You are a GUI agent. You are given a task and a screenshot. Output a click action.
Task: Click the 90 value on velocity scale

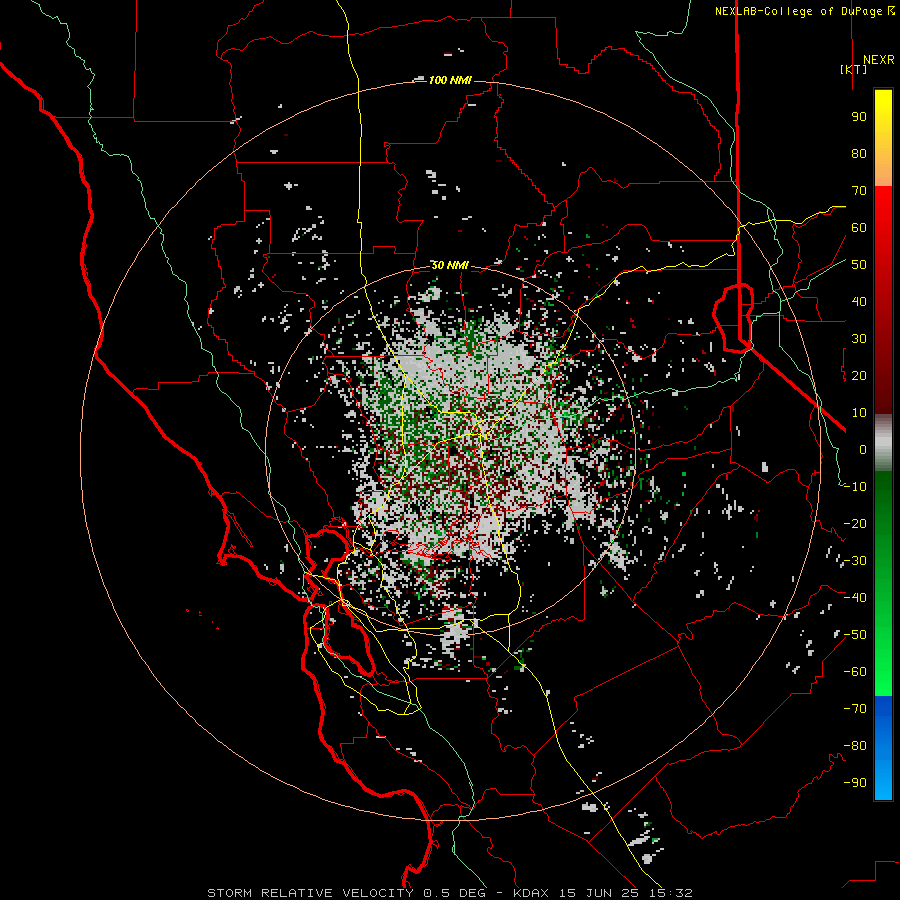[x=859, y=117]
